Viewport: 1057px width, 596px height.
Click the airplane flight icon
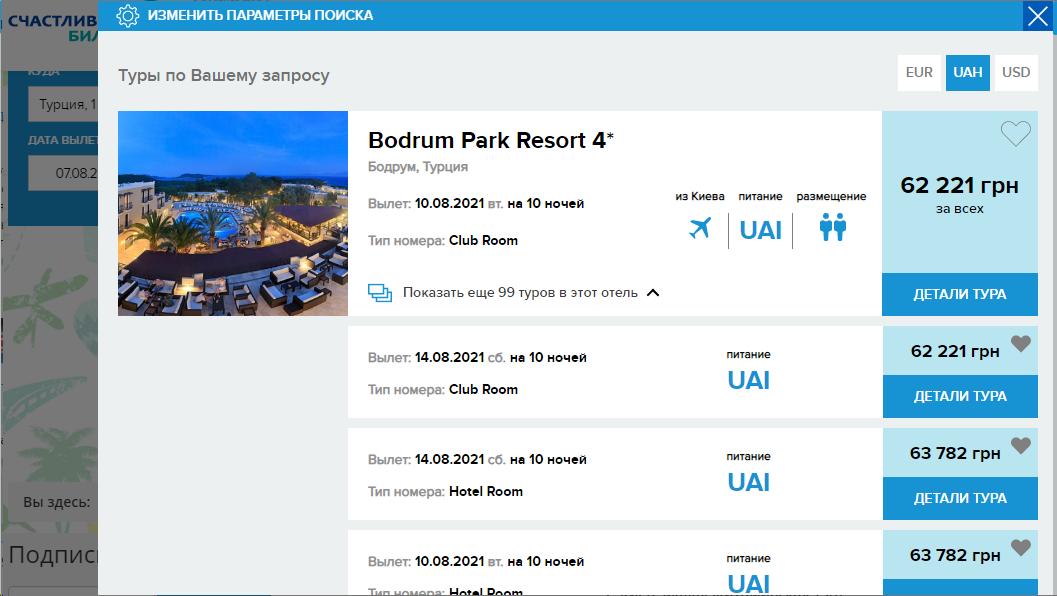click(700, 228)
